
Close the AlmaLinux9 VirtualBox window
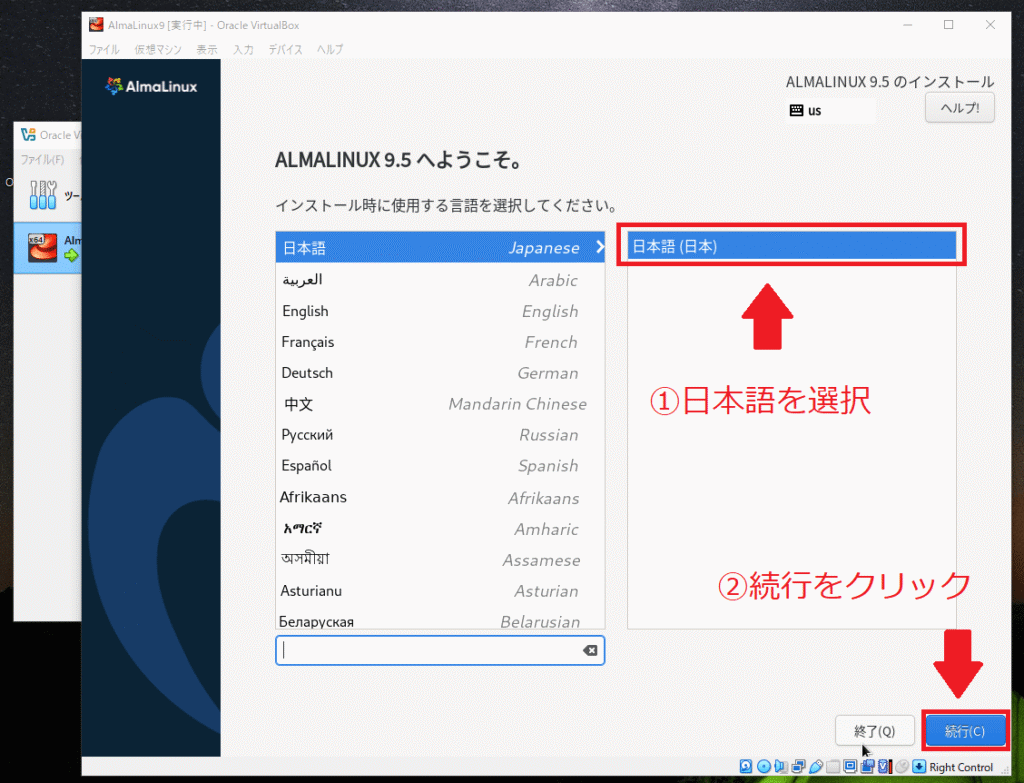(990, 25)
